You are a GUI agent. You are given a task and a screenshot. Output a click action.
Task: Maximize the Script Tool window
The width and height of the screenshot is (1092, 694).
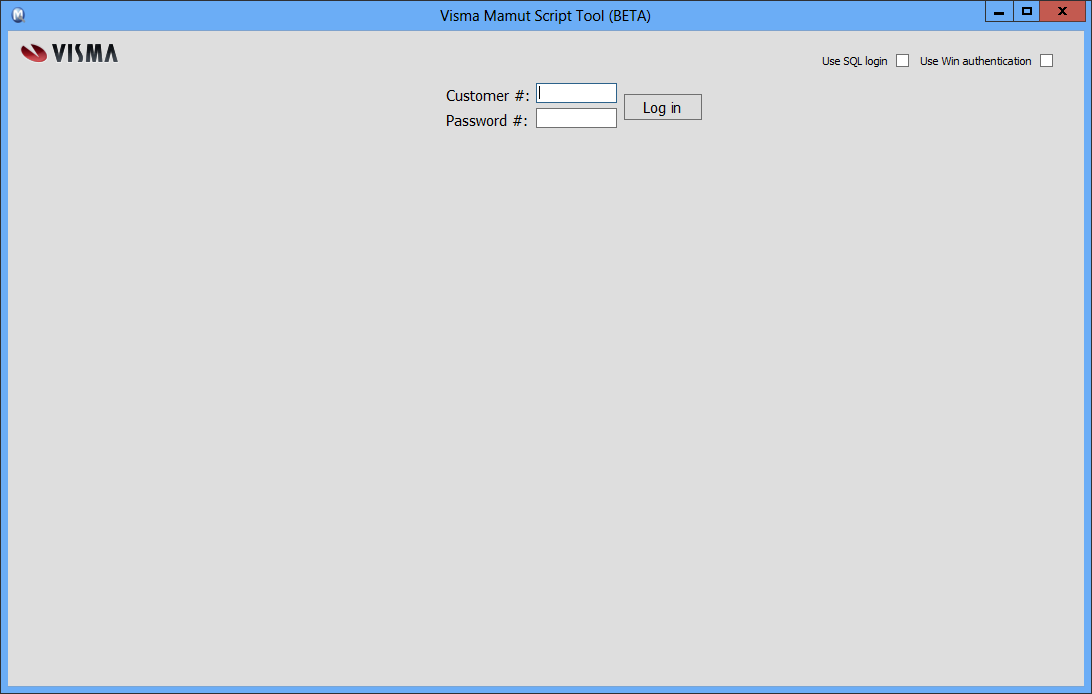[1027, 11]
